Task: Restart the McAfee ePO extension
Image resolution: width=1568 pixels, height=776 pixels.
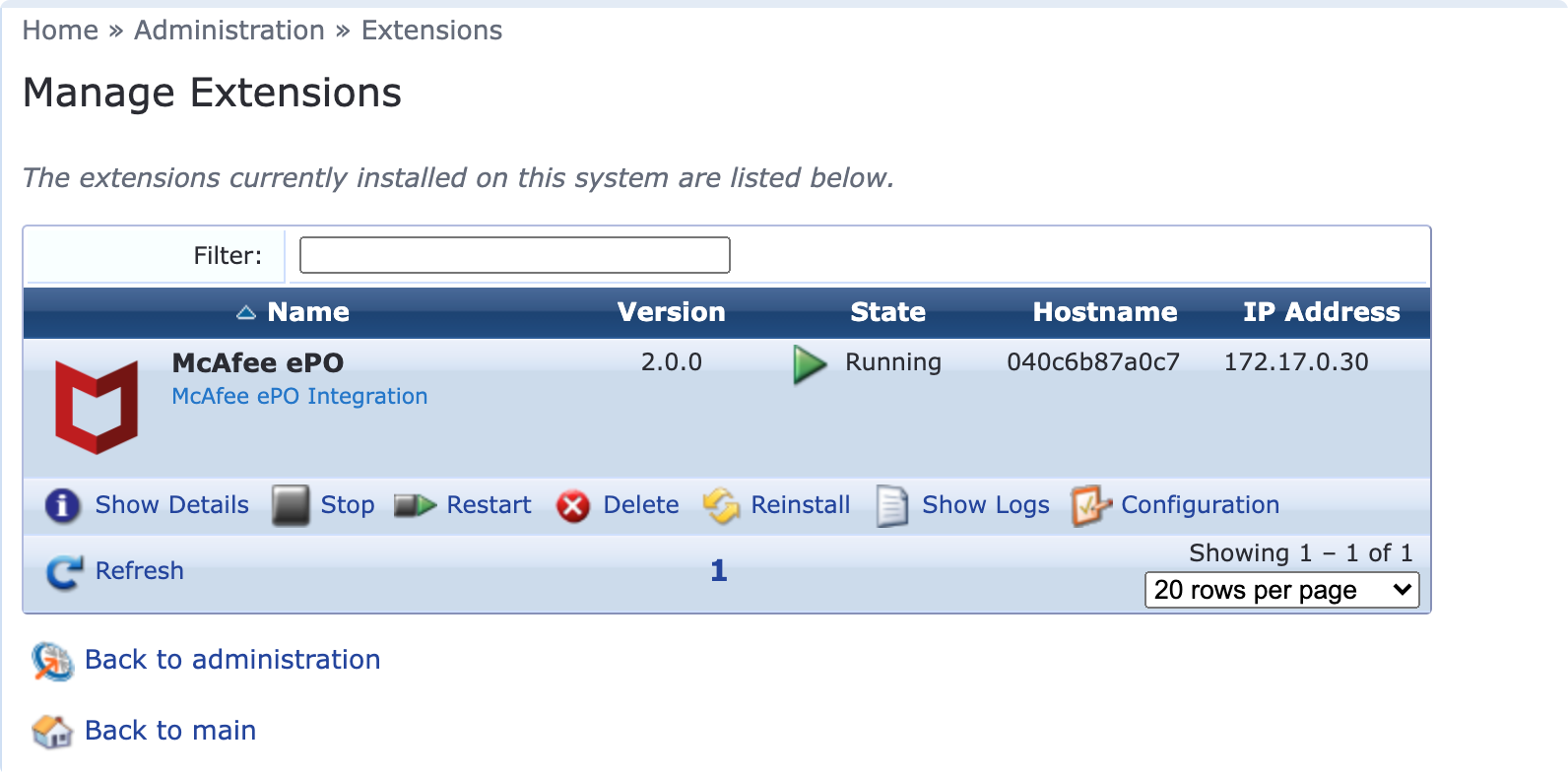Action: pos(489,505)
